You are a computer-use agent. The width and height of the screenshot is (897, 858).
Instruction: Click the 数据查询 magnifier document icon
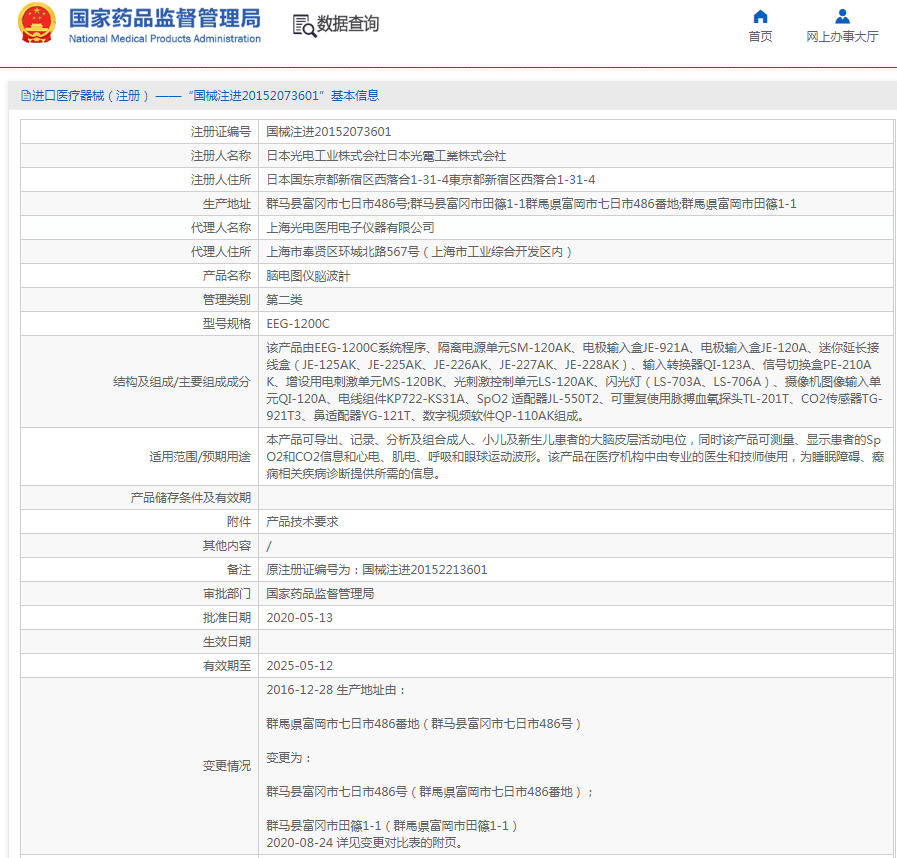(304, 25)
